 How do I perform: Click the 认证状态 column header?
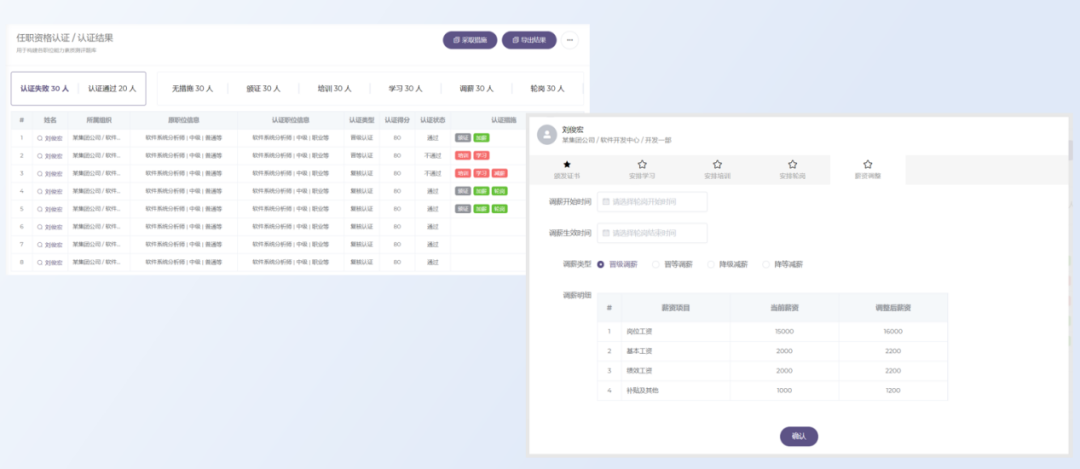click(x=433, y=120)
